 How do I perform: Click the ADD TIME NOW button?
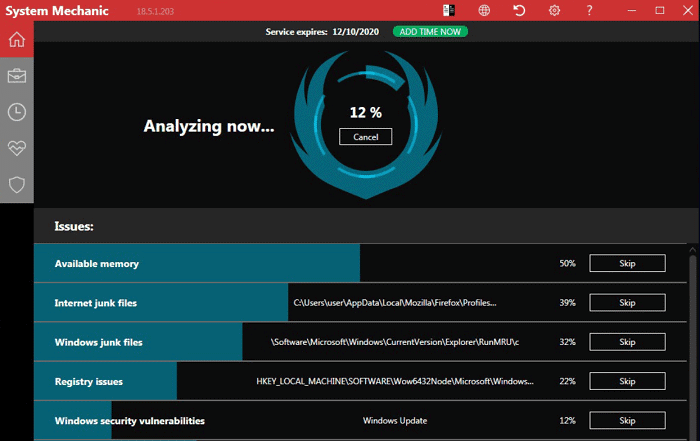[x=430, y=32]
